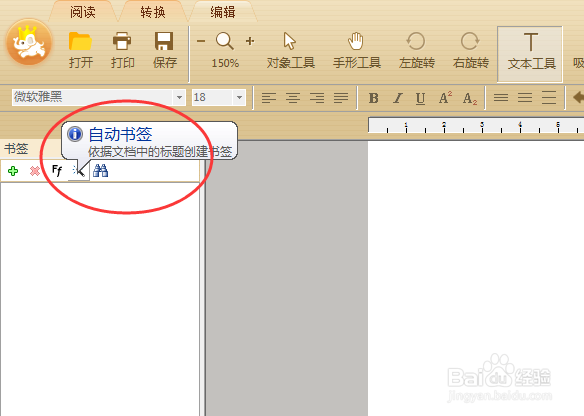The image size is (584, 416).
Task: Open the font size 18 dropdown arrow
Action: coord(239,98)
